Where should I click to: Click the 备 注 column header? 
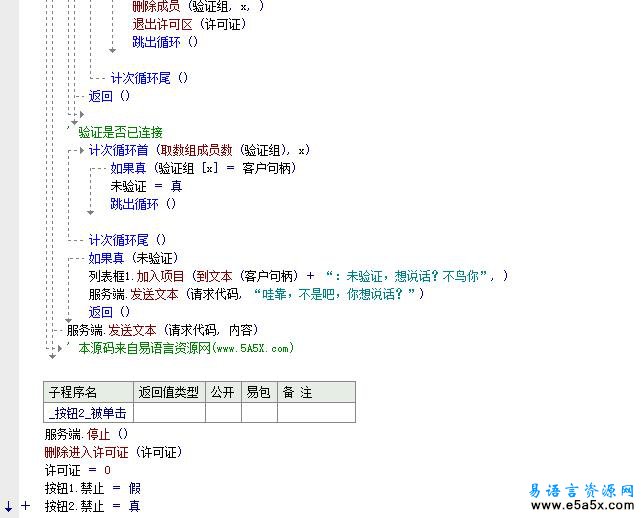[x=317, y=392]
